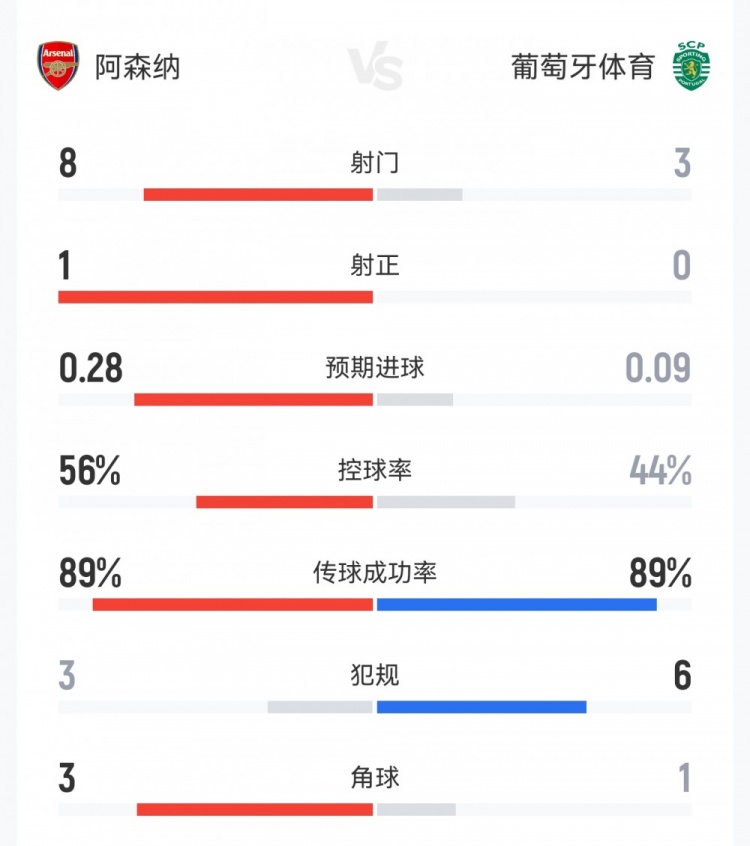This screenshot has width=750, height=846.
Task: Select the 控球率 stat label
Action: pyautogui.click(x=375, y=470)
